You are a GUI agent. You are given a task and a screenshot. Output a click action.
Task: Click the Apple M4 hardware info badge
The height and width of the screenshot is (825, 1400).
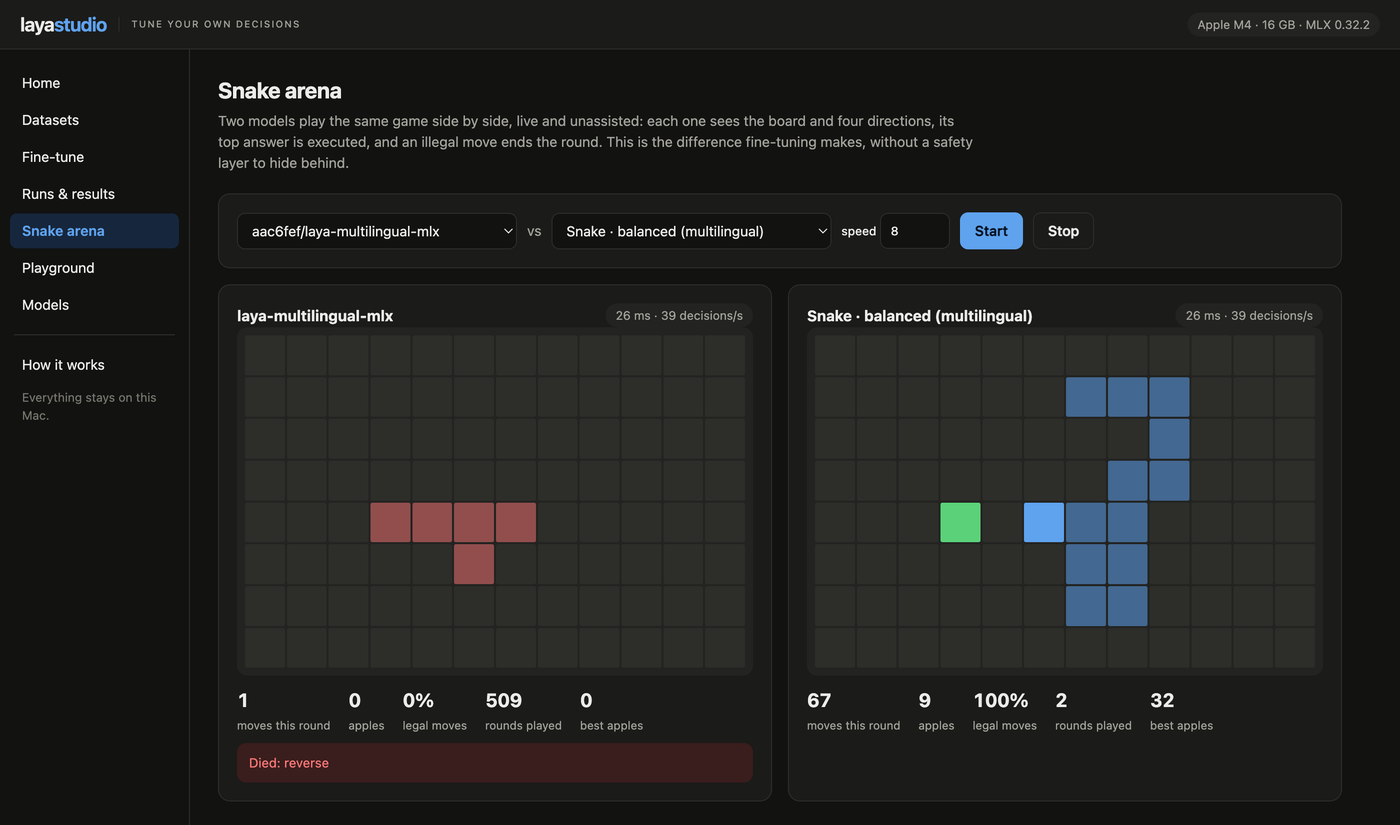[x=1283, y=24]
